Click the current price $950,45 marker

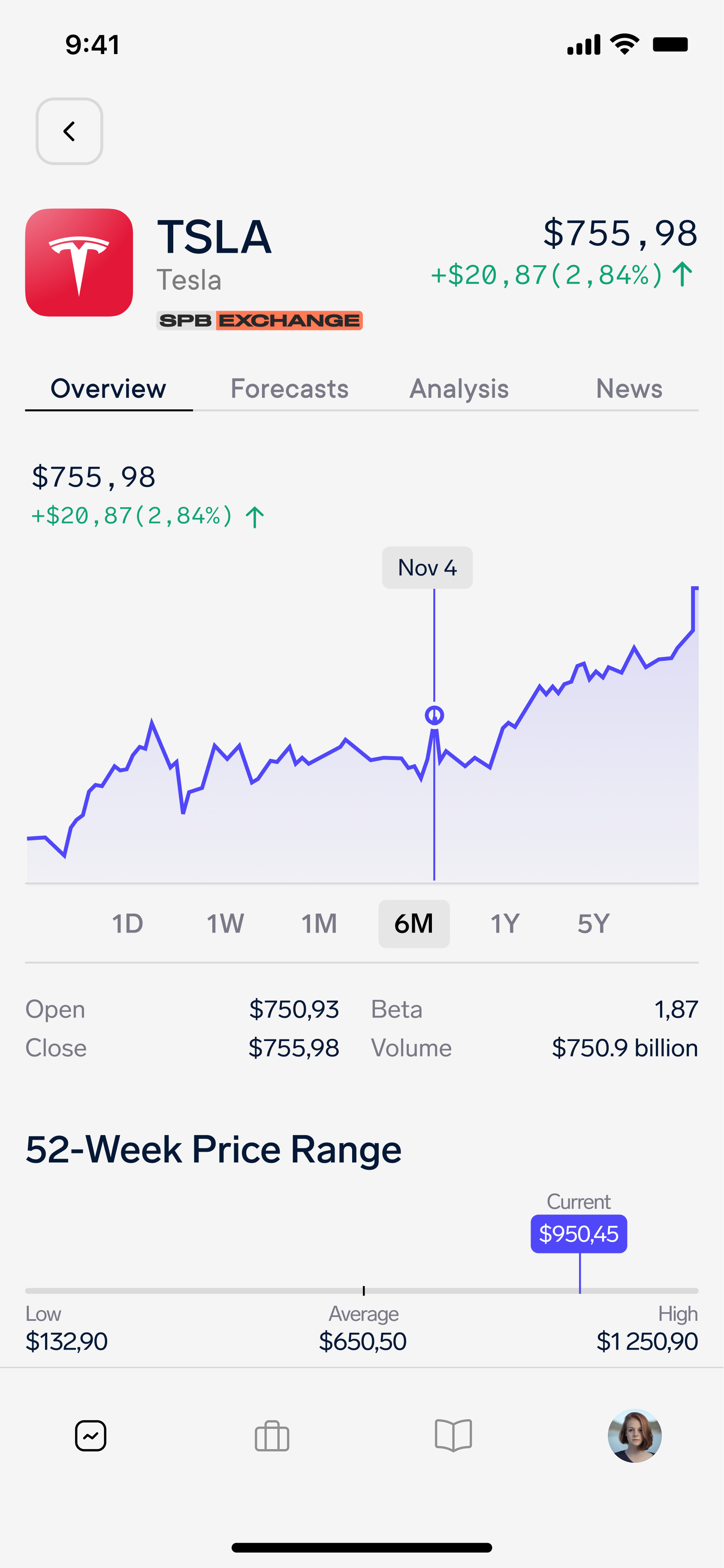[x=579, y=1234]
